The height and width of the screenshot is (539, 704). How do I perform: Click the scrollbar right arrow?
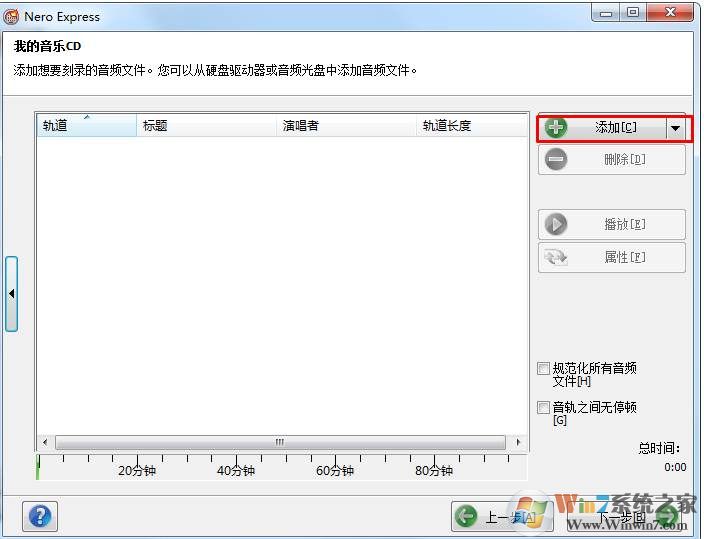click(518, 442)
